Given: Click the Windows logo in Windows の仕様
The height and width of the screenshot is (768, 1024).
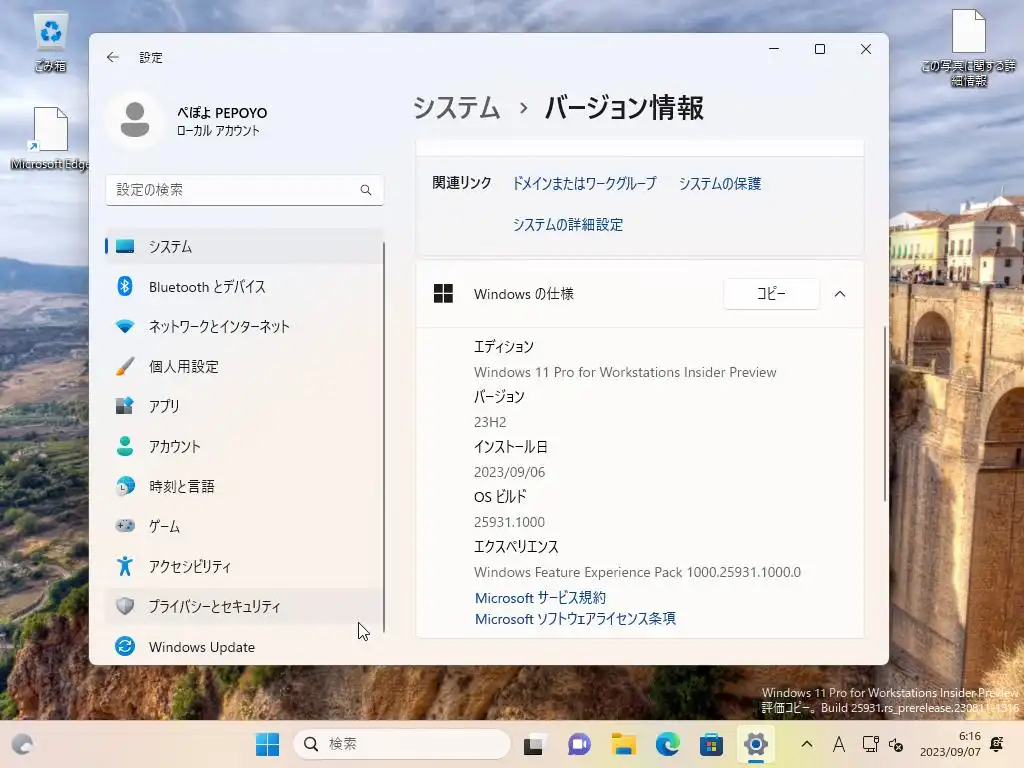Looking at the screenshot, I should tap(443, 294).
